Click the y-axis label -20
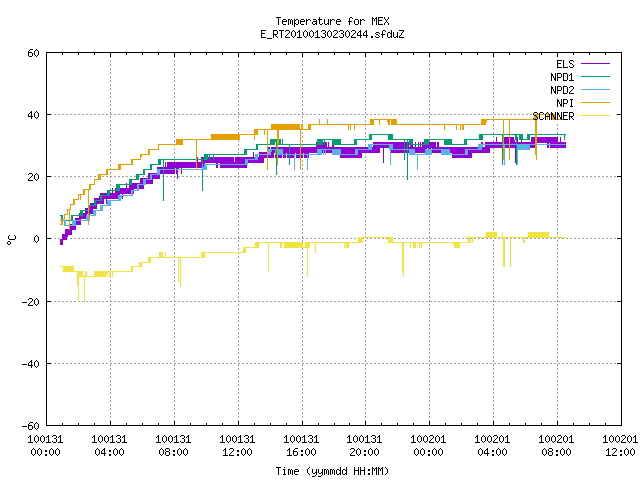The width and height of the screenshot is (640, 480). click(31, 302)
